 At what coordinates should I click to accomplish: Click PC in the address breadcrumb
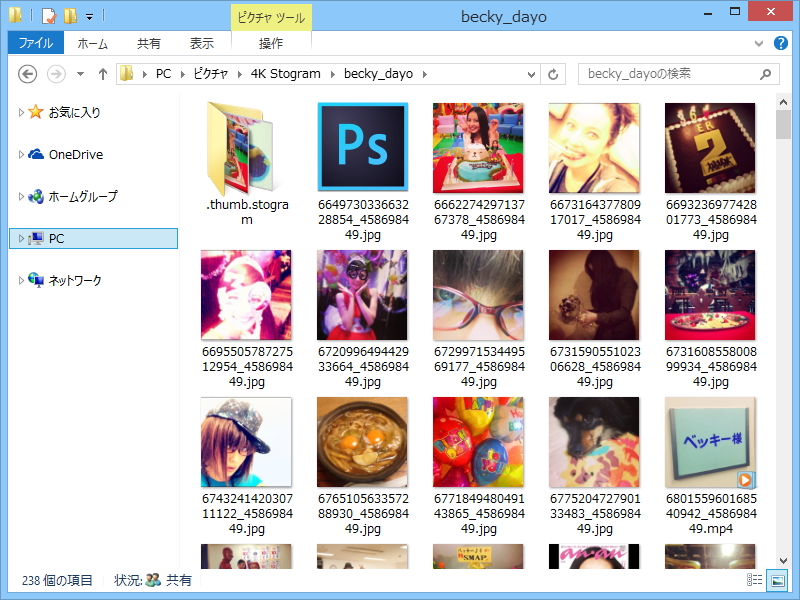click(163, 74)
